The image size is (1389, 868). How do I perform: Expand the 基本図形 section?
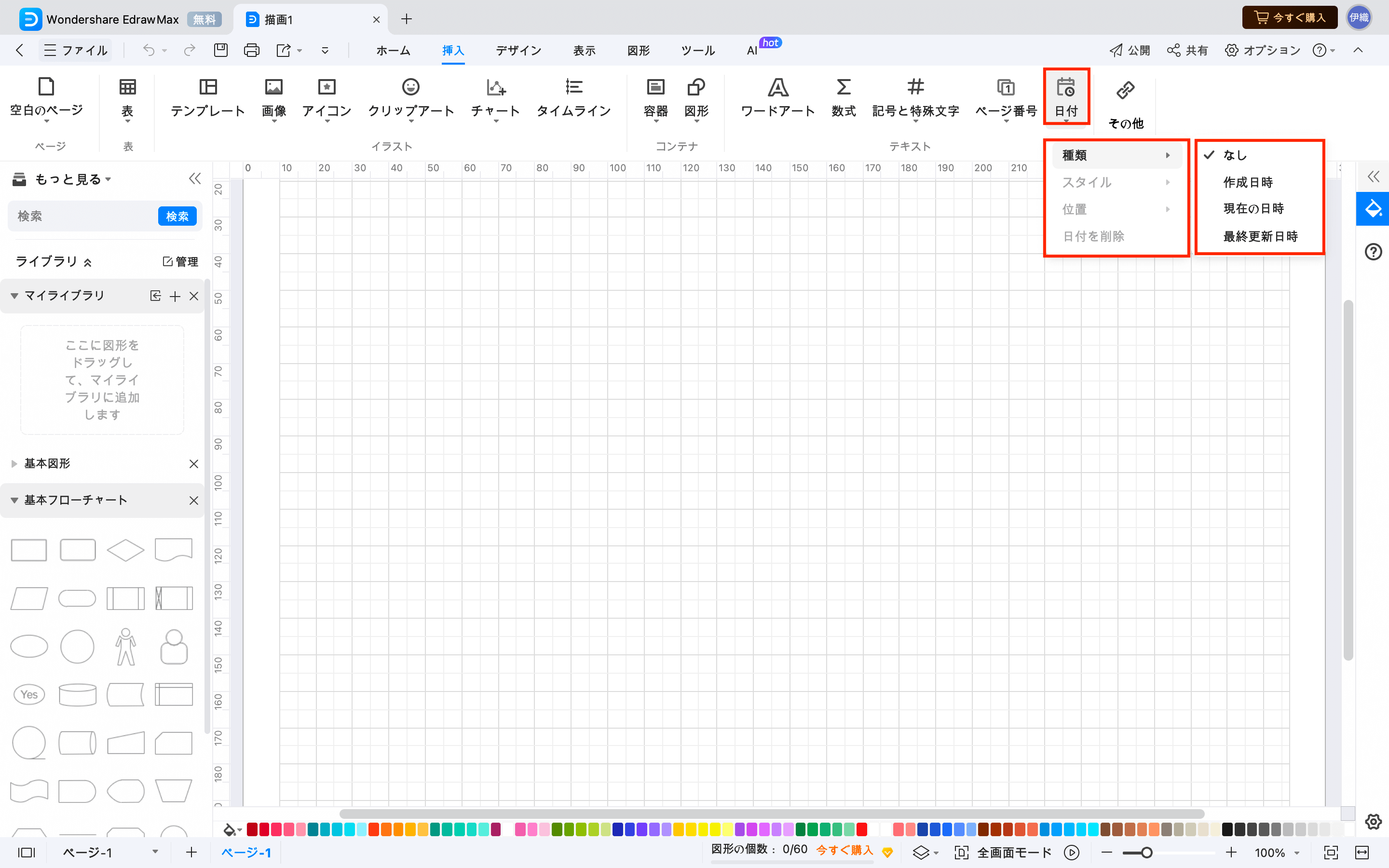14,463
